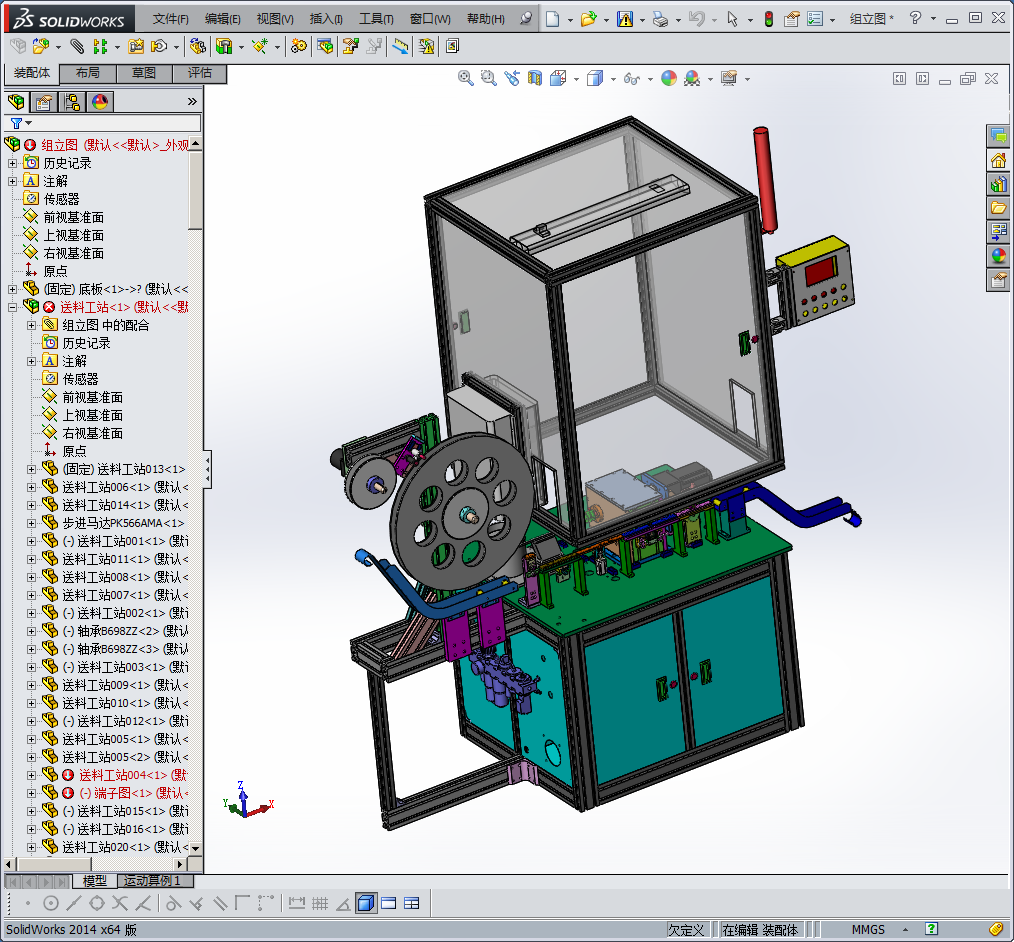Expand the 历史记录 tree node

(12, 163)
